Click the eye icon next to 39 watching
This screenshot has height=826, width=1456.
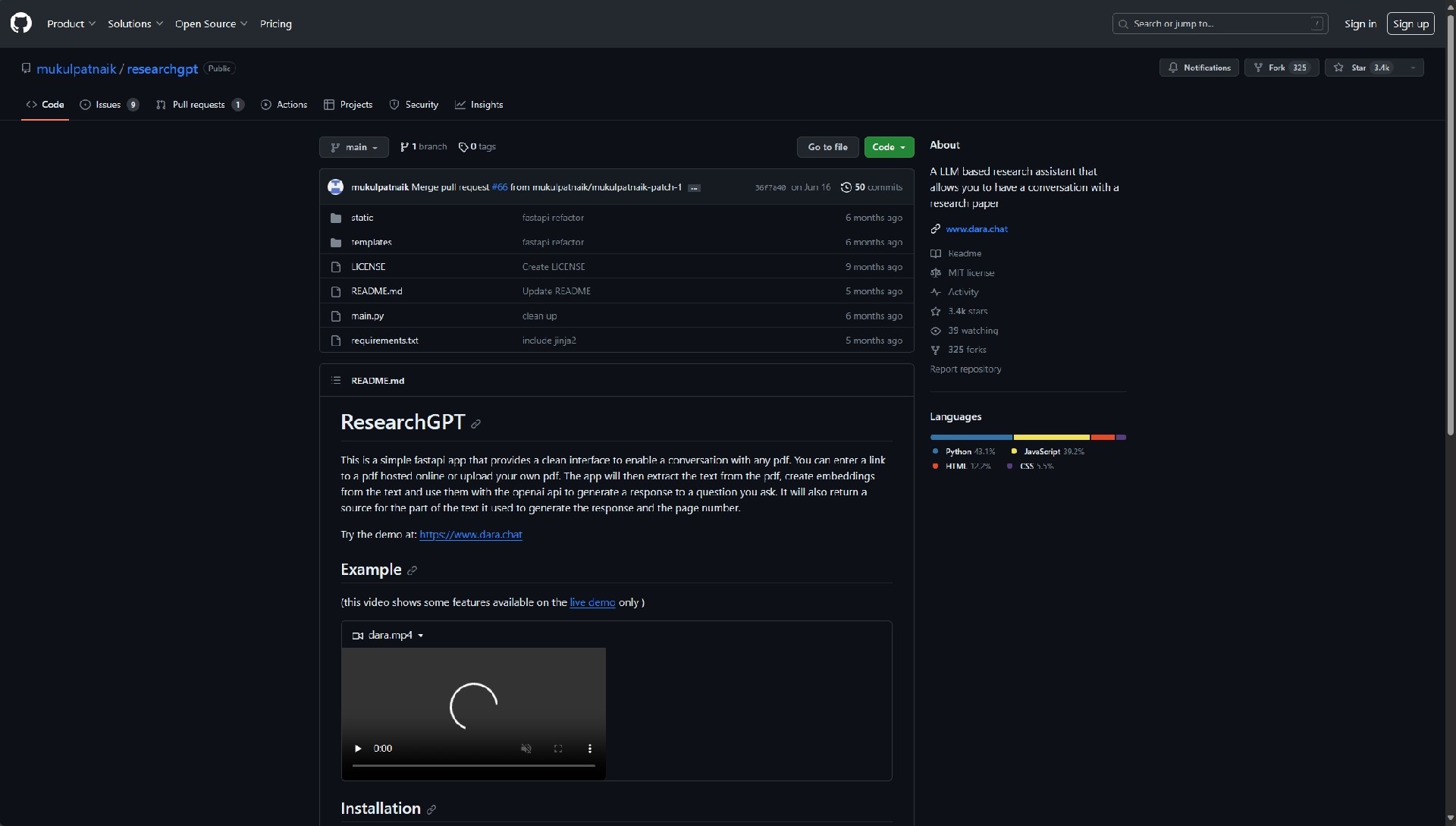pos(936,331)
